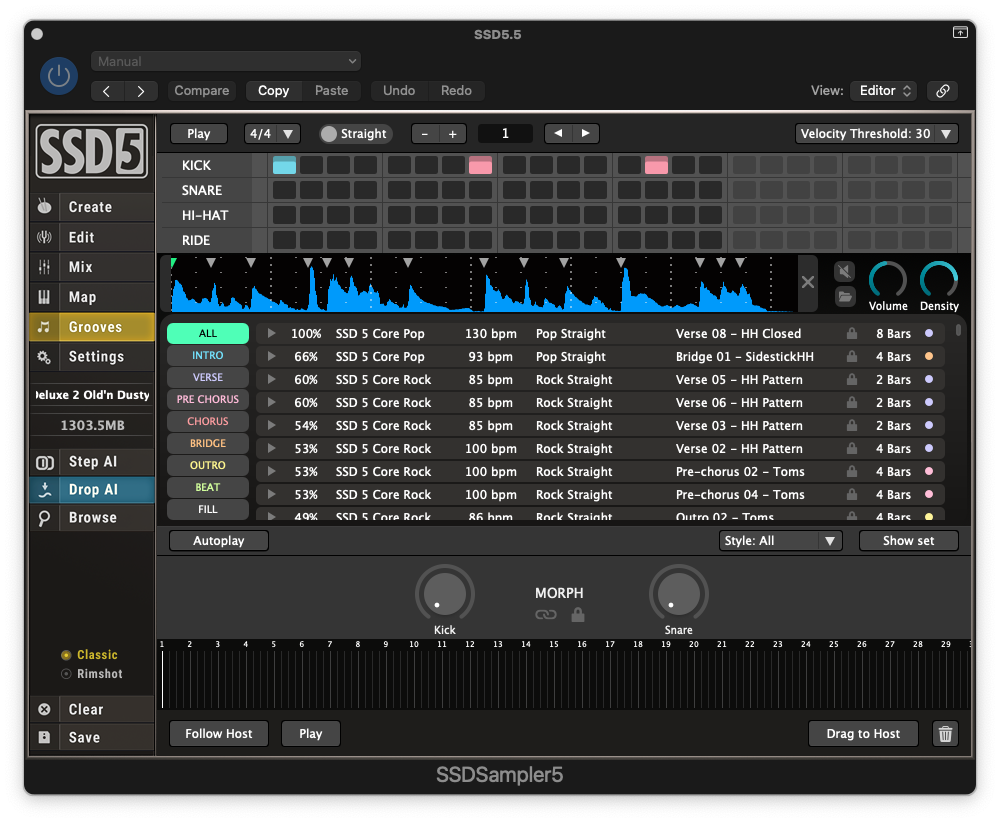This screenshot has height=823, width=1000.
Task: Click the Save disk icon
Action: [x=45, y=737]
